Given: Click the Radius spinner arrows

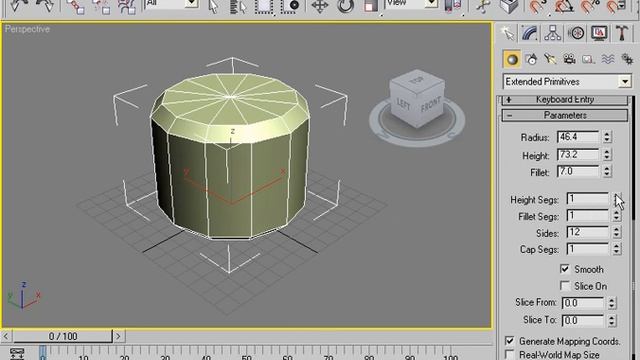Looking at the screenshot, I should click(x=607, y=137).
